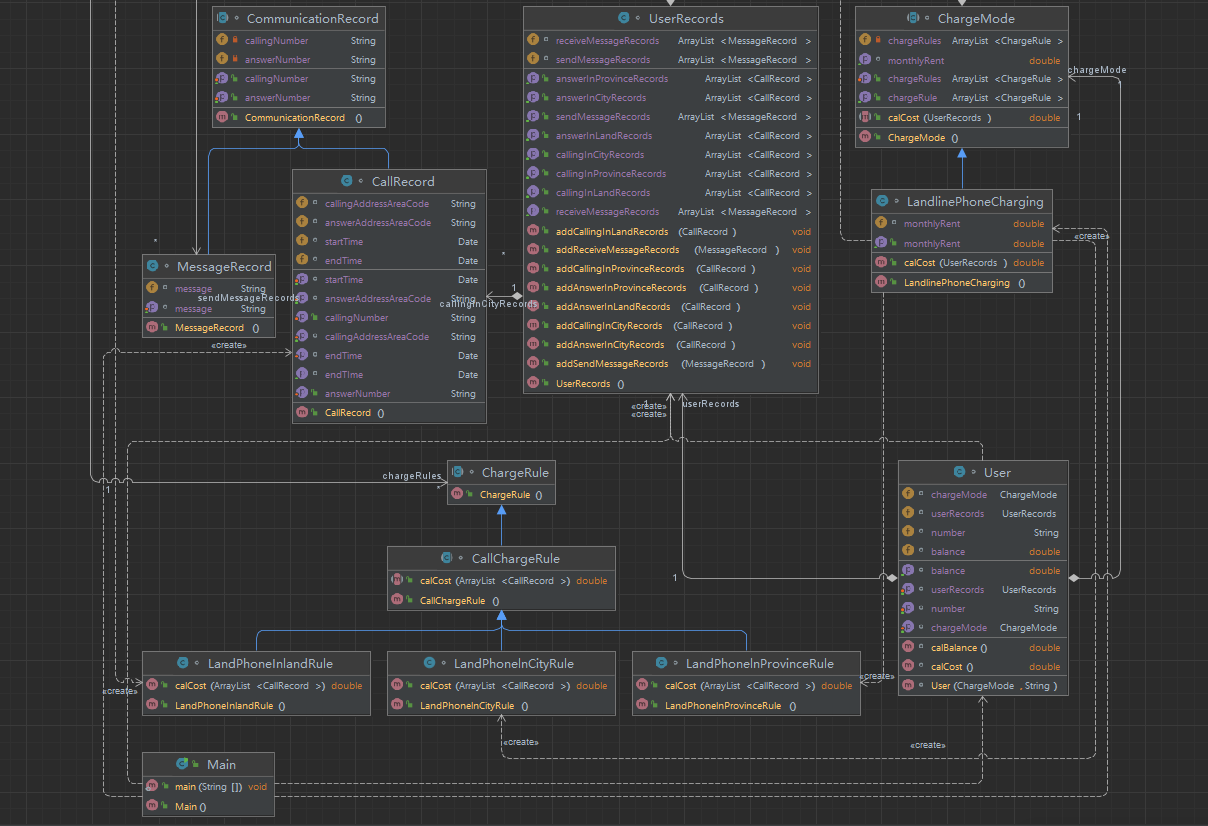This screenshot has width=1208, height=826.
Task: Select the answerNumber property in CallRecord
Action: coord(389,394)
